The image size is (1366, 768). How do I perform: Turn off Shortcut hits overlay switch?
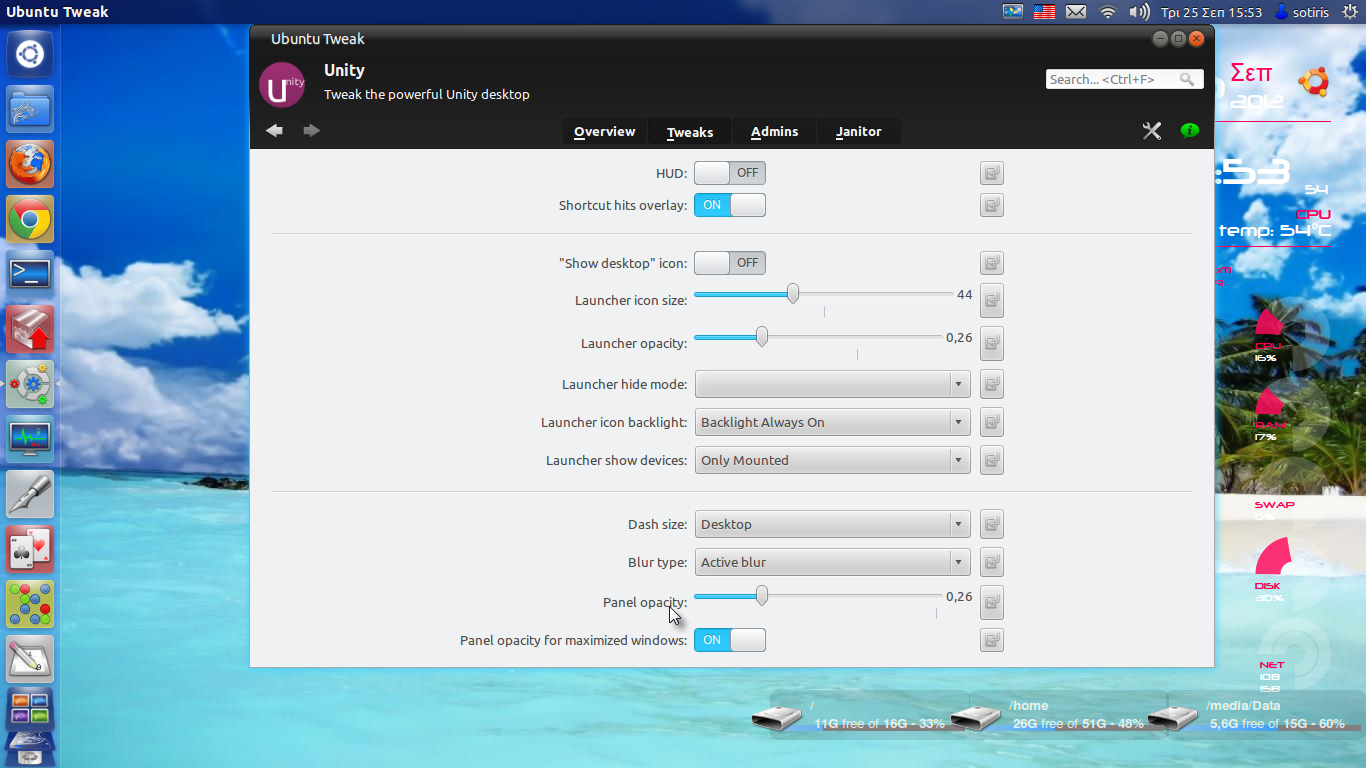(729, 205)
